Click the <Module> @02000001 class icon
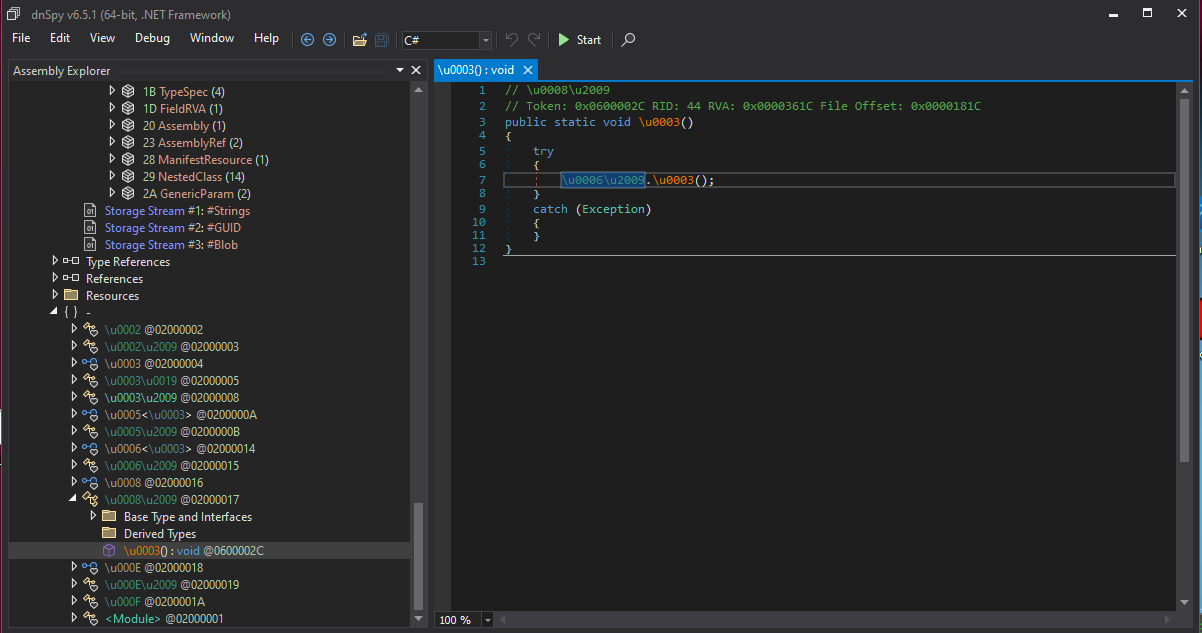 90,619
